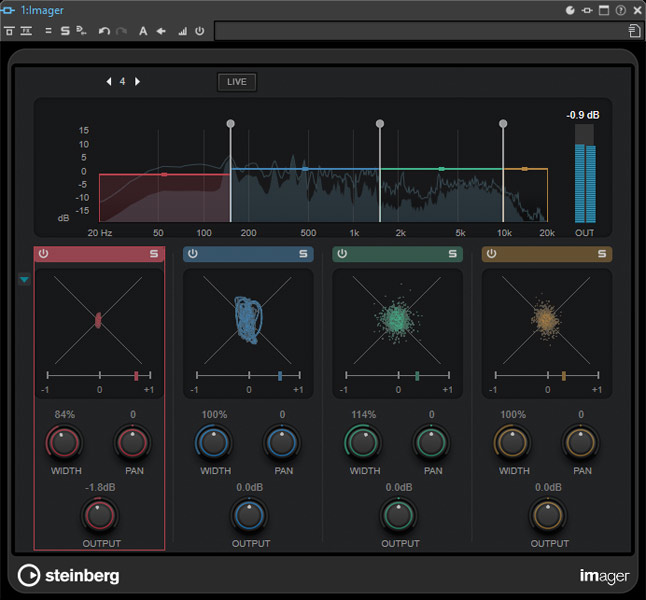Click the Steinberg logo
646x600 pixels.
(x=68, y=575)
